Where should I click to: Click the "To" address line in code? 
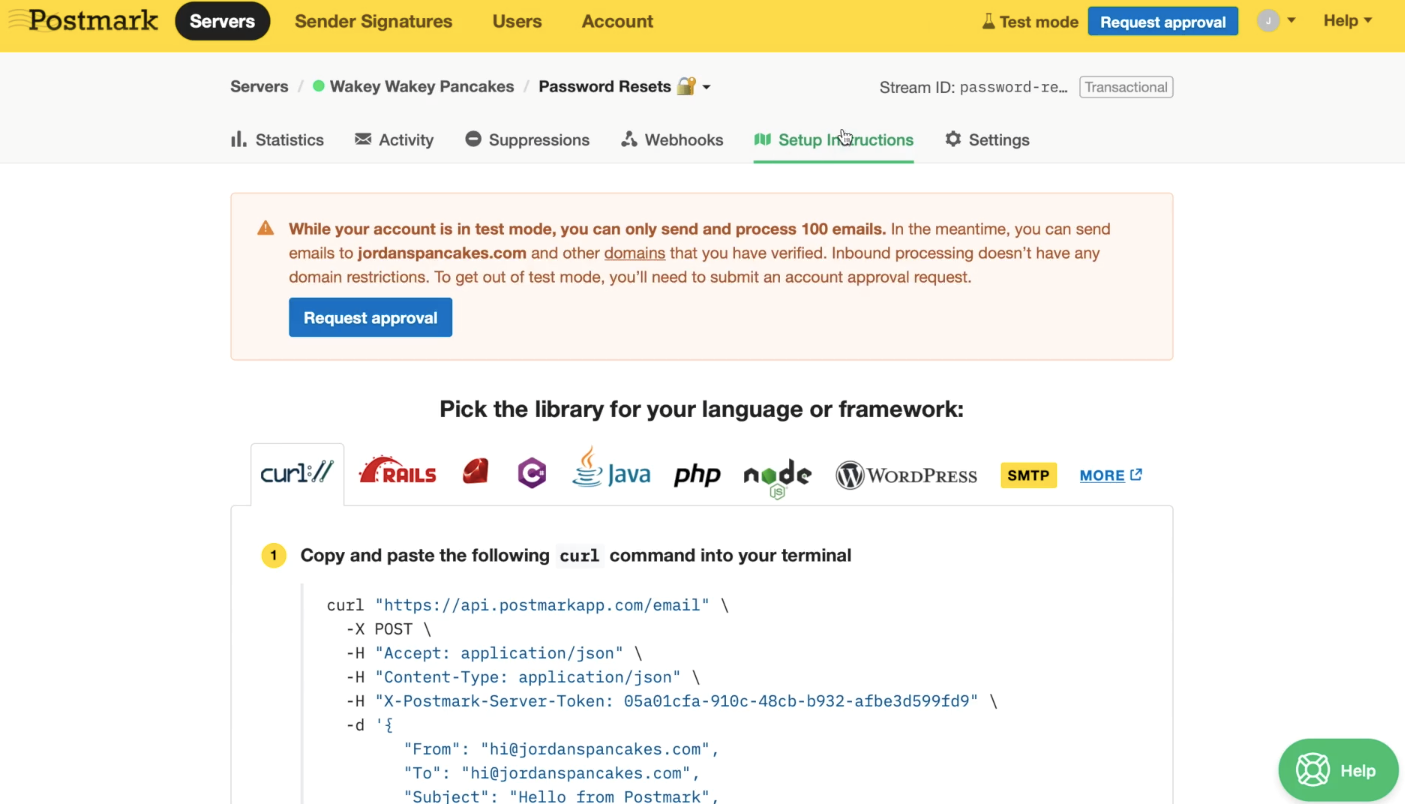552,773
